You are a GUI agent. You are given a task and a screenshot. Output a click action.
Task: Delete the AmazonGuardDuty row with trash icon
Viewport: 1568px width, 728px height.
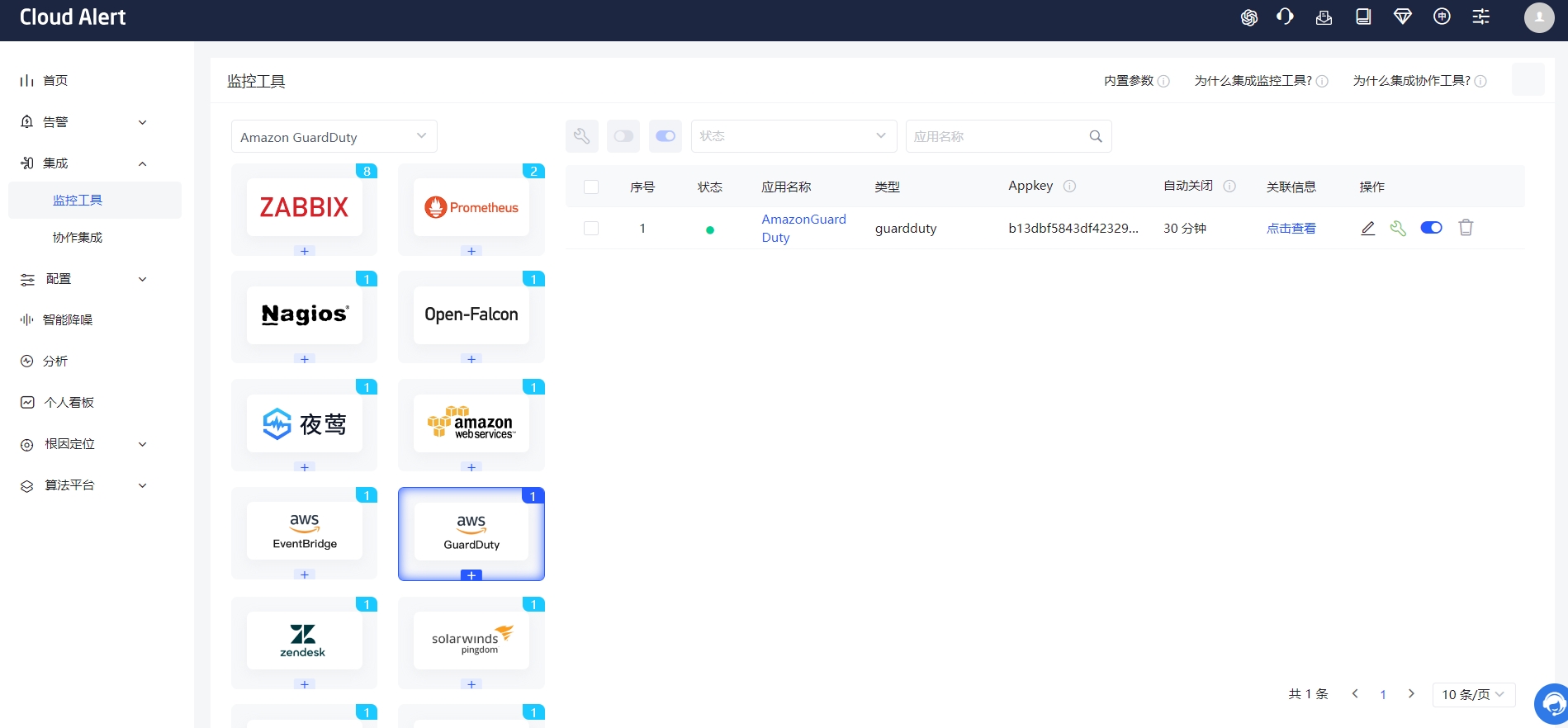point(1466,228)
